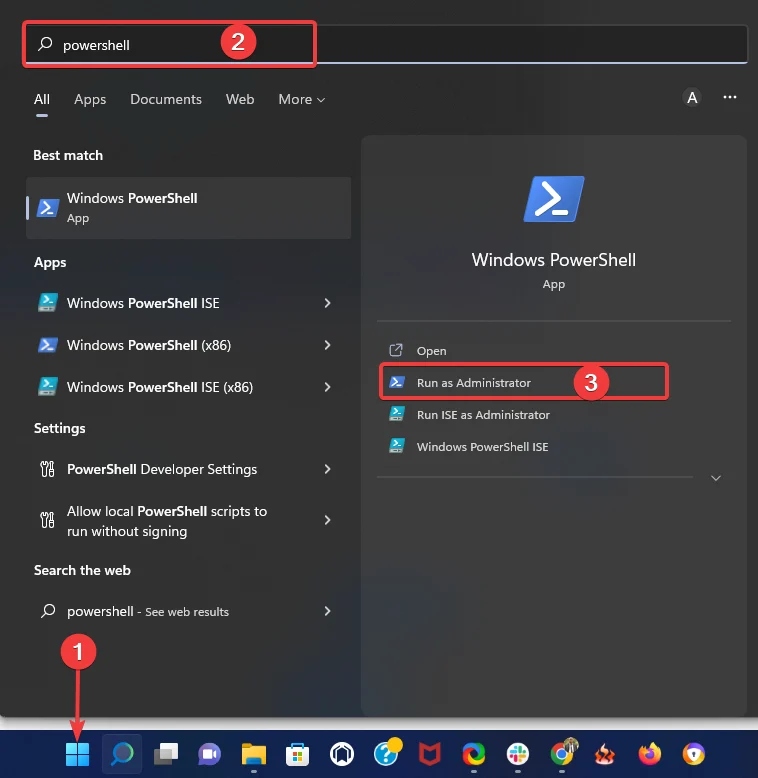Click the PowerShell ISE (x86) icon
Viewport: 758px width, 778px height.
coord(48,387)
